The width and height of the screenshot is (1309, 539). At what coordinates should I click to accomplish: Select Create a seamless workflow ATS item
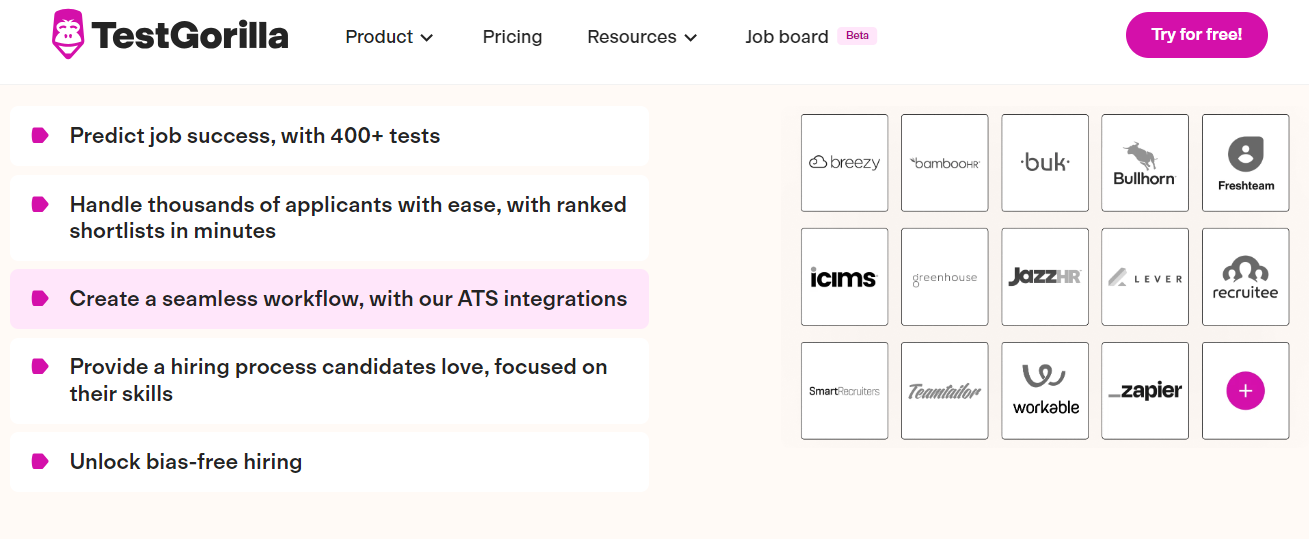point(329,299)
